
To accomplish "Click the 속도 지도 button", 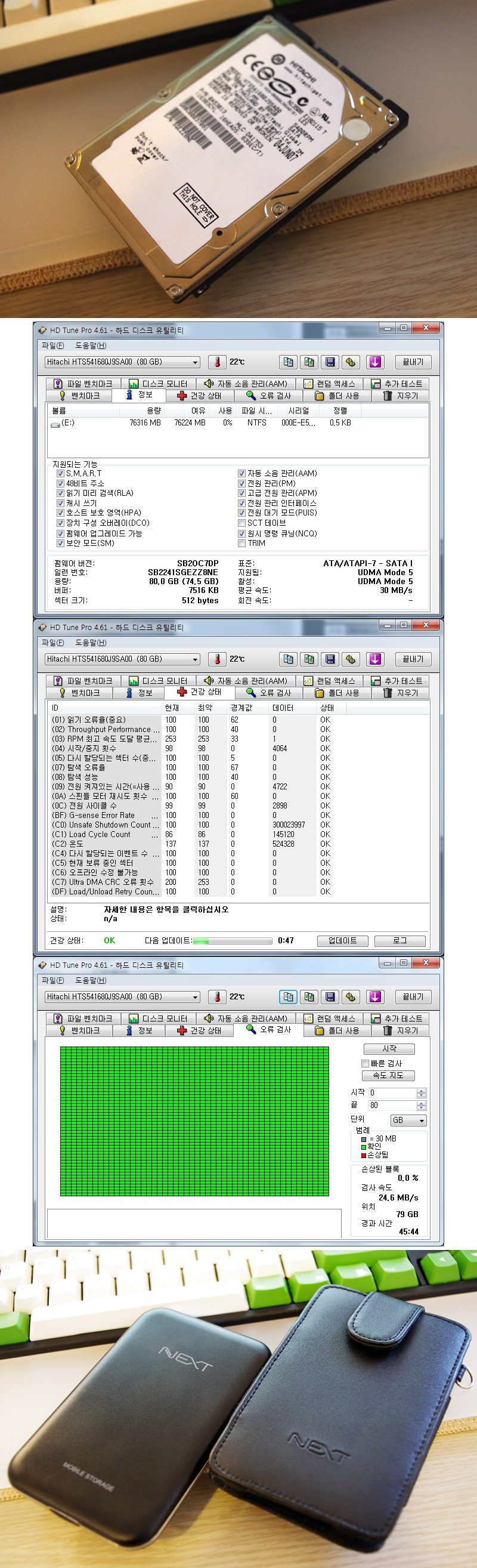I will (x=389, y=1076).
